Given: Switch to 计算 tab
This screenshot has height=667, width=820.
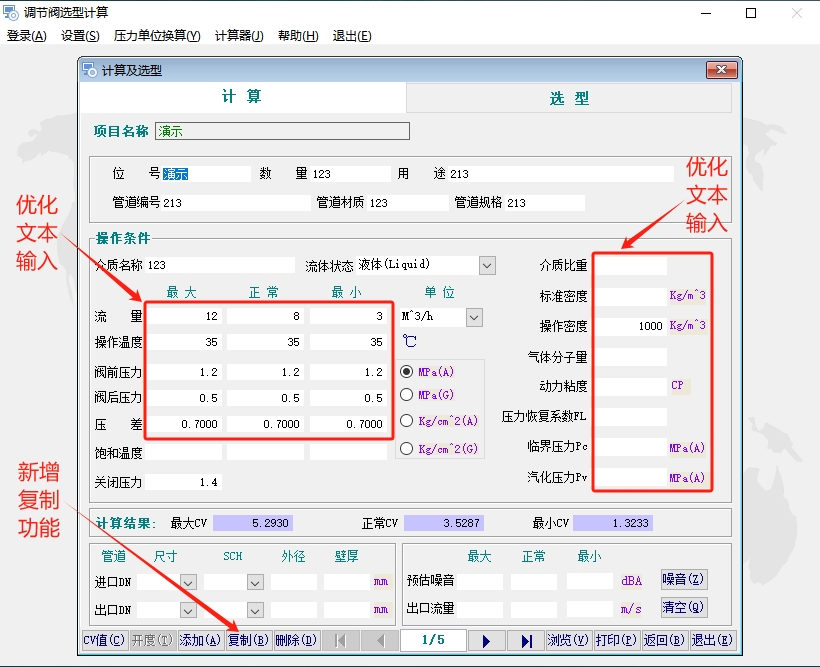Looking at the screenshot, I should [x=242, y=97].
